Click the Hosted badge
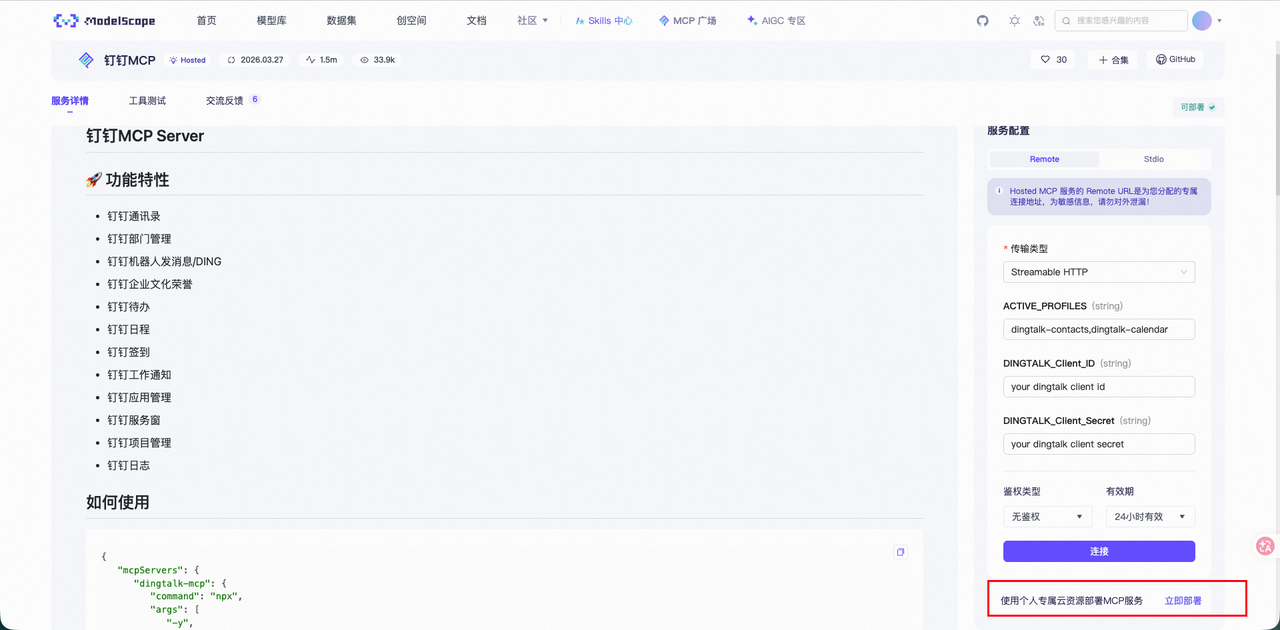The image size is (1280, 630). [x=187, y=60]
